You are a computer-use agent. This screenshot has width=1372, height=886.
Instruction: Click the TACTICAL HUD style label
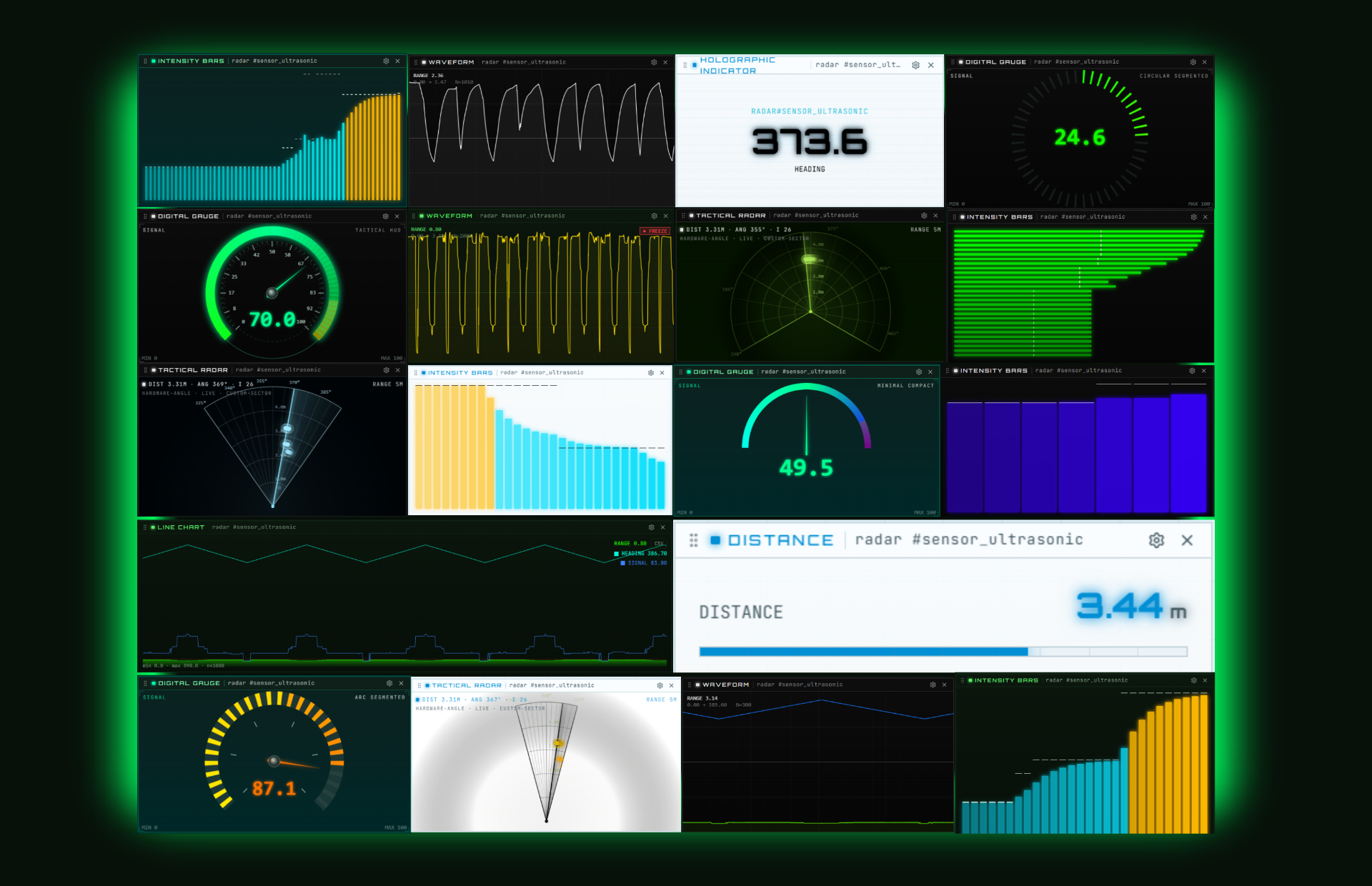click(378, 230)
